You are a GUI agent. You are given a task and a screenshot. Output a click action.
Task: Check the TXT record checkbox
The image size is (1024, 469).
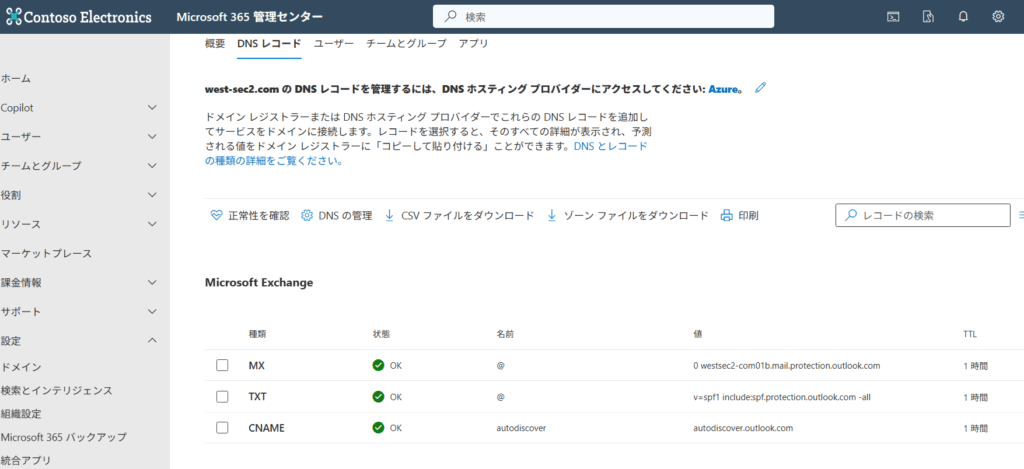[222, 396]
